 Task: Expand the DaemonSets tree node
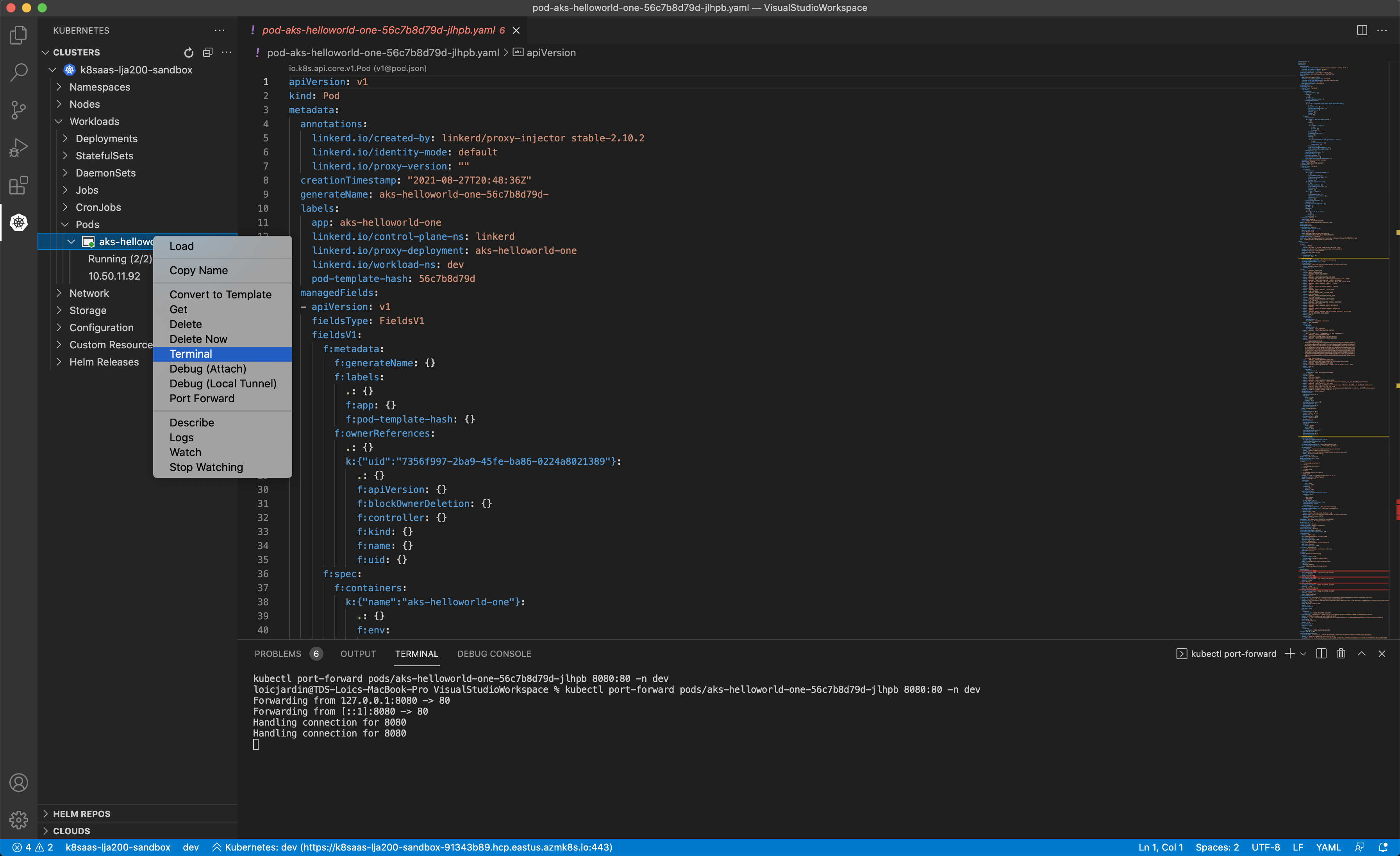pos(65,173)
